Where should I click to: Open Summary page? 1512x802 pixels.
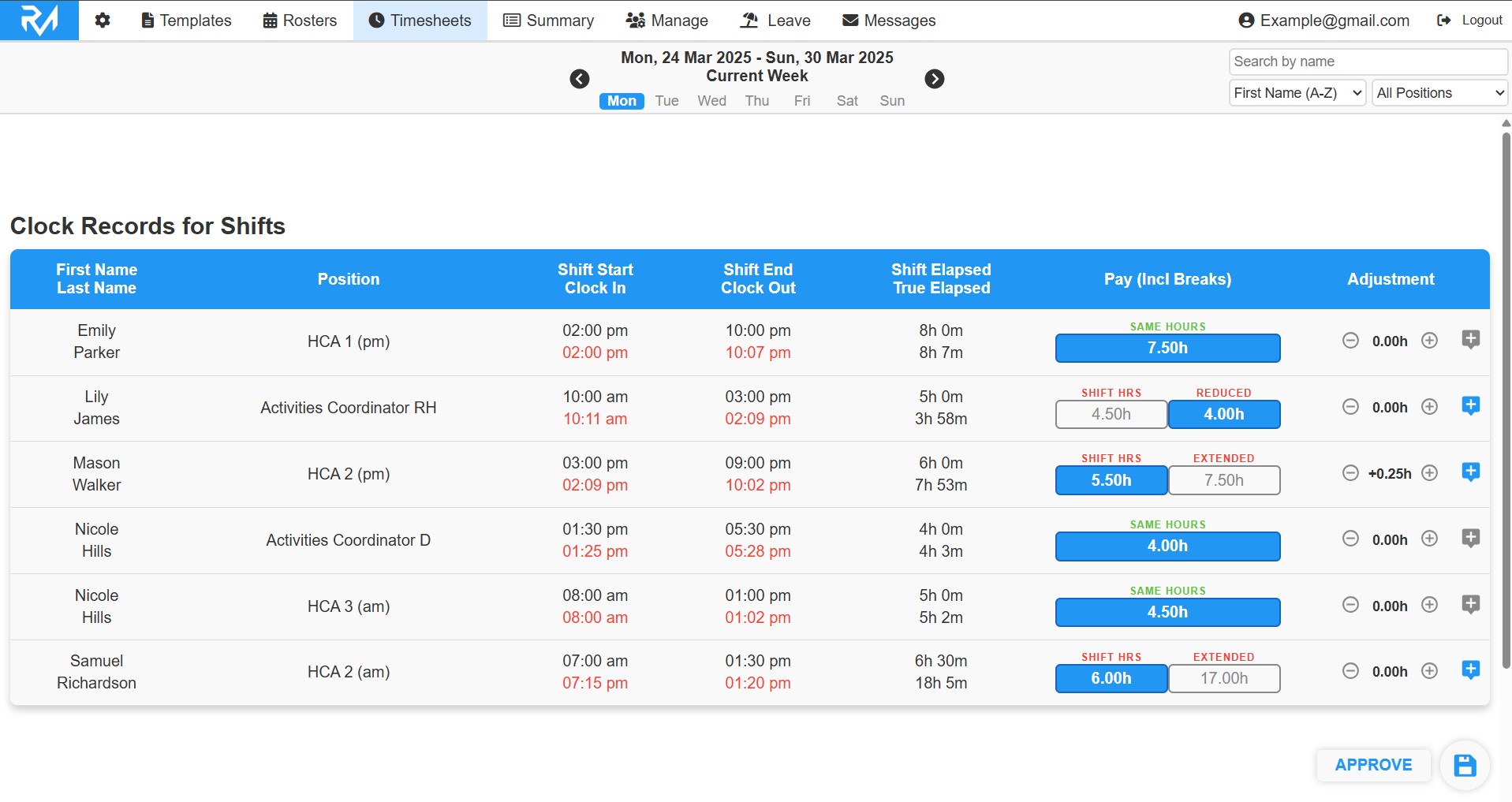(x=549, y=21)
